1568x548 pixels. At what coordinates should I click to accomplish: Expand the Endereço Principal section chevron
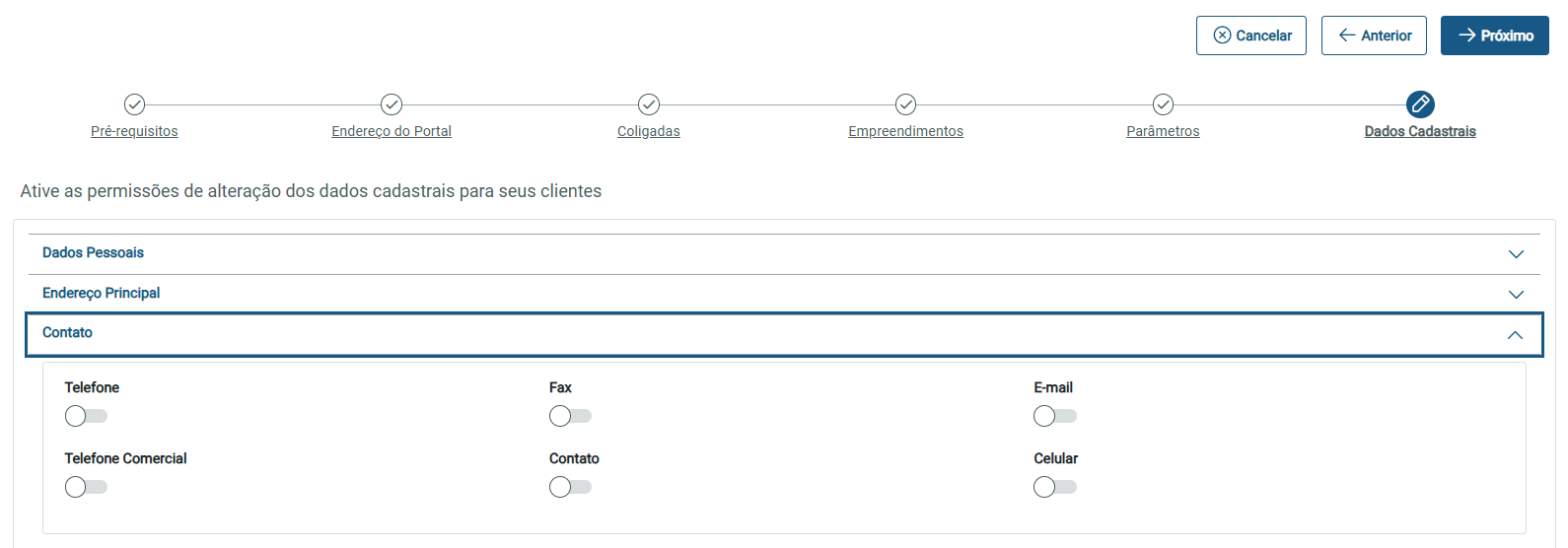(x=1516, y=295)
